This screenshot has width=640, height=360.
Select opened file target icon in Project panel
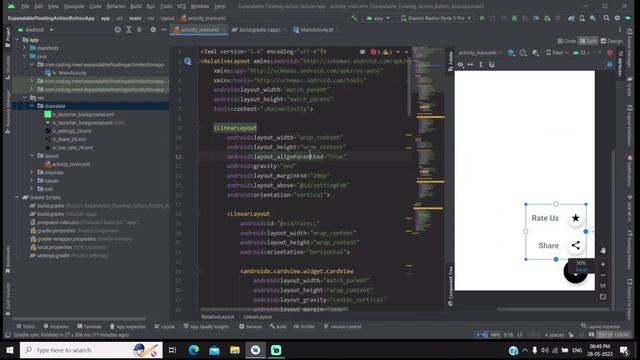pyautogui.click(x=118, y=30)
